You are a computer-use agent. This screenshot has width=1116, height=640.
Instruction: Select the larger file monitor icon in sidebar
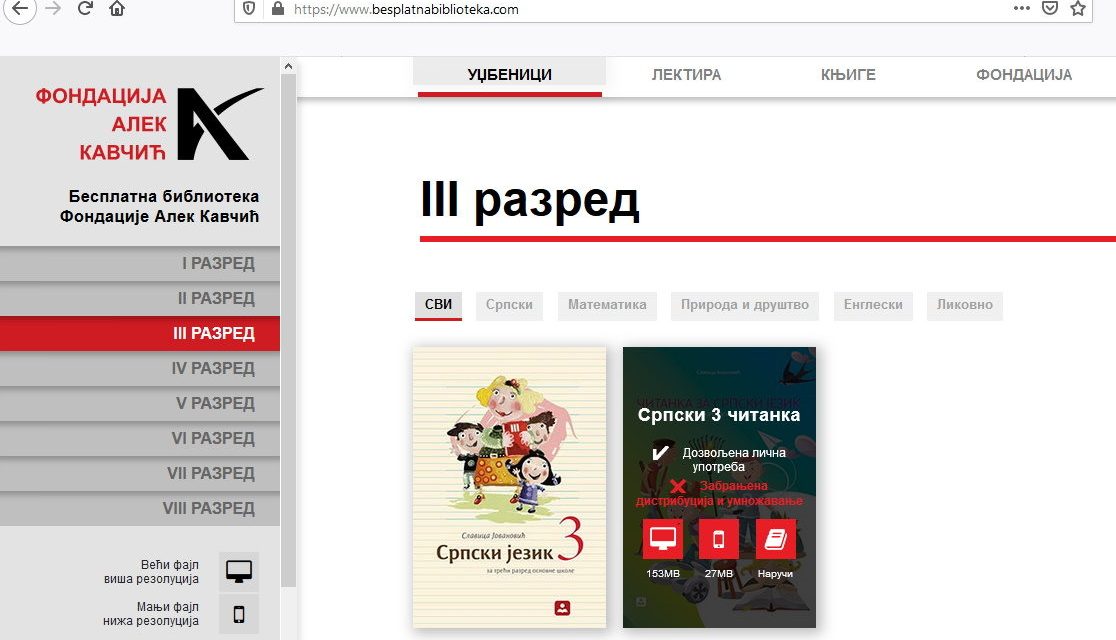pyautogui.click(x=239, y=571)
